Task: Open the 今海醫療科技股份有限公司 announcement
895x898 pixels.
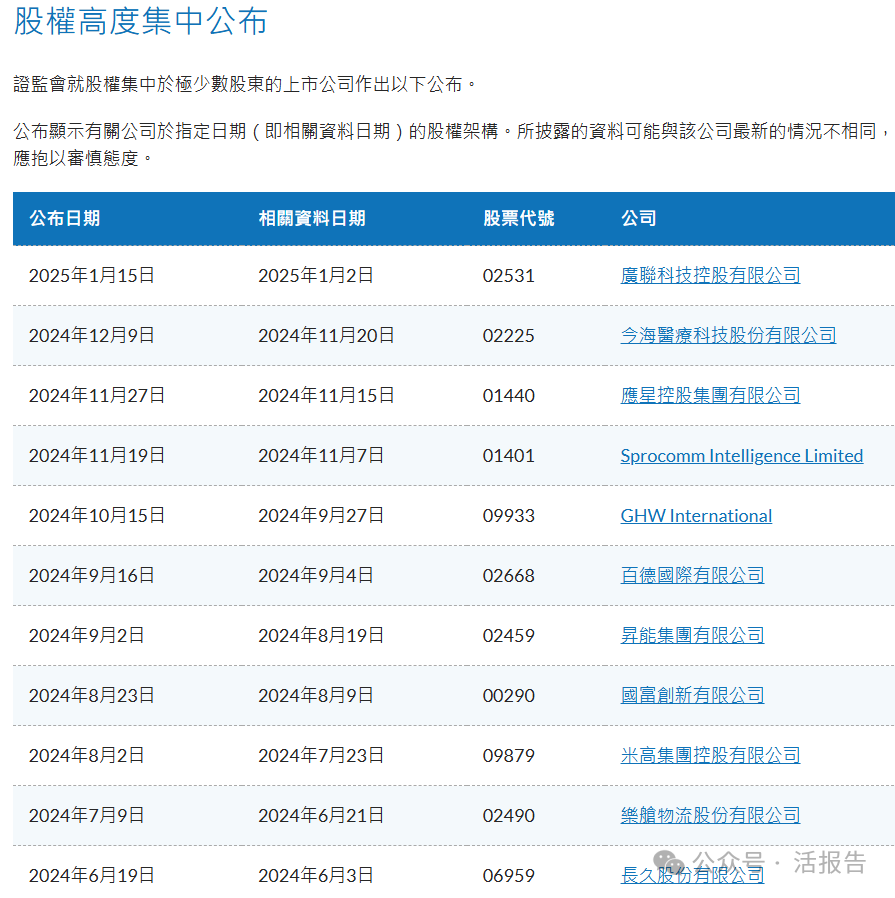Action: click(728, 336)
